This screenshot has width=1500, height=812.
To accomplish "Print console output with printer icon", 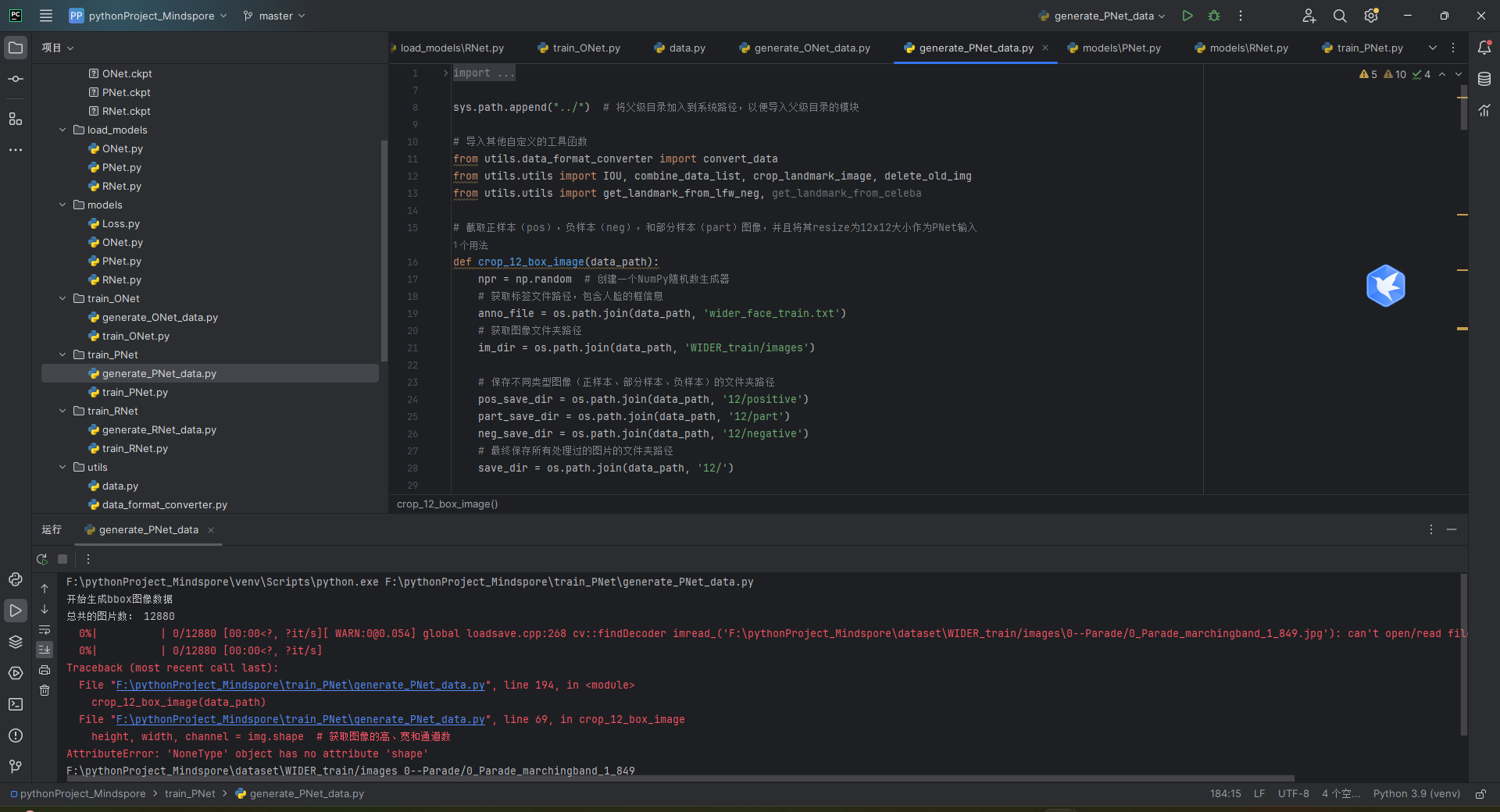I will coord(45,670).
